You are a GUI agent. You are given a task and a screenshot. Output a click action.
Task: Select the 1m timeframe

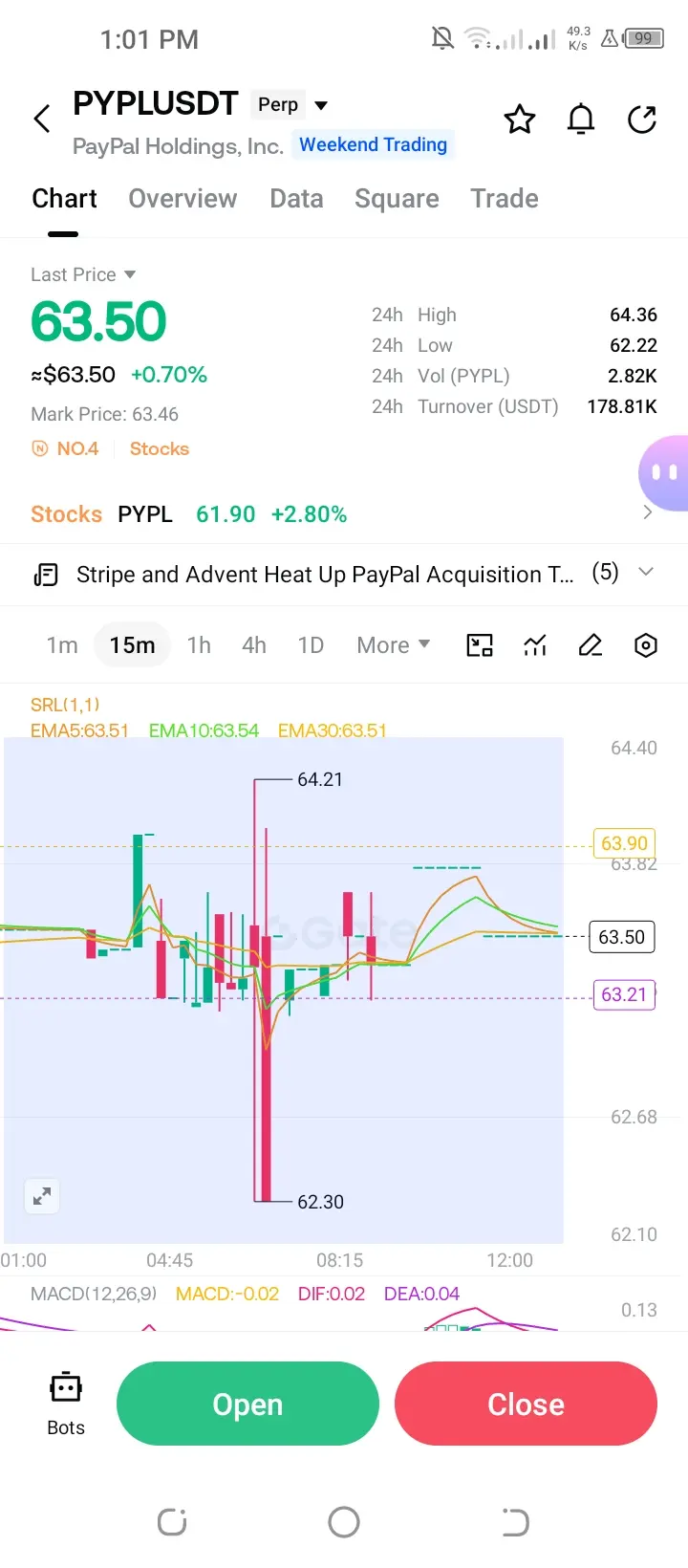[62, 645]
